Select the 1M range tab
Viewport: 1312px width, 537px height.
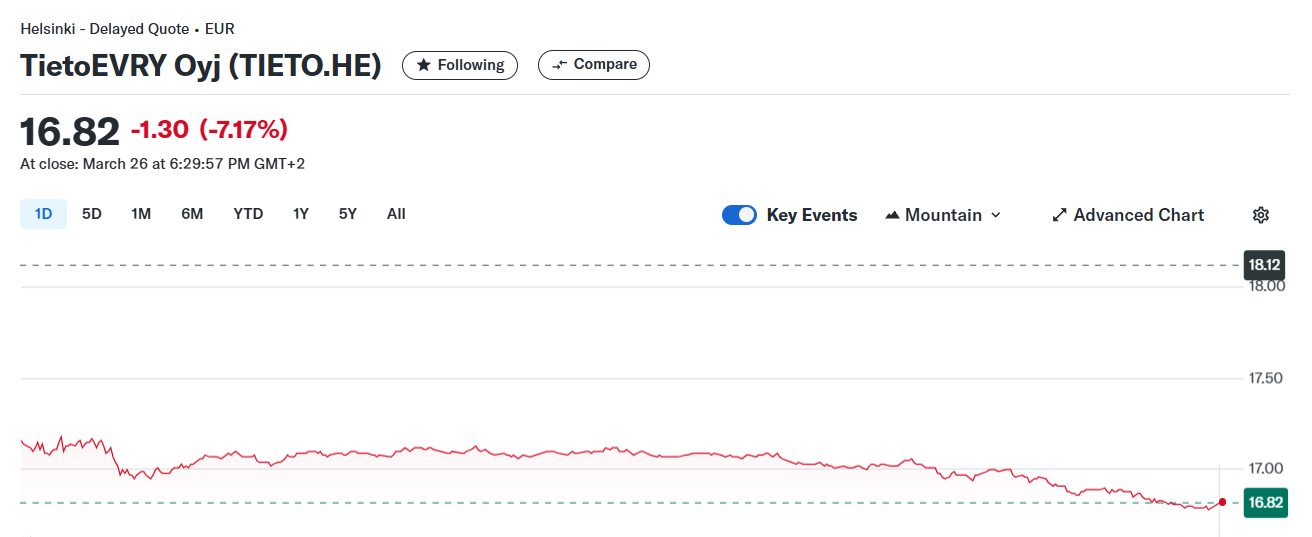pyautogui.click(x=141, y=214)
